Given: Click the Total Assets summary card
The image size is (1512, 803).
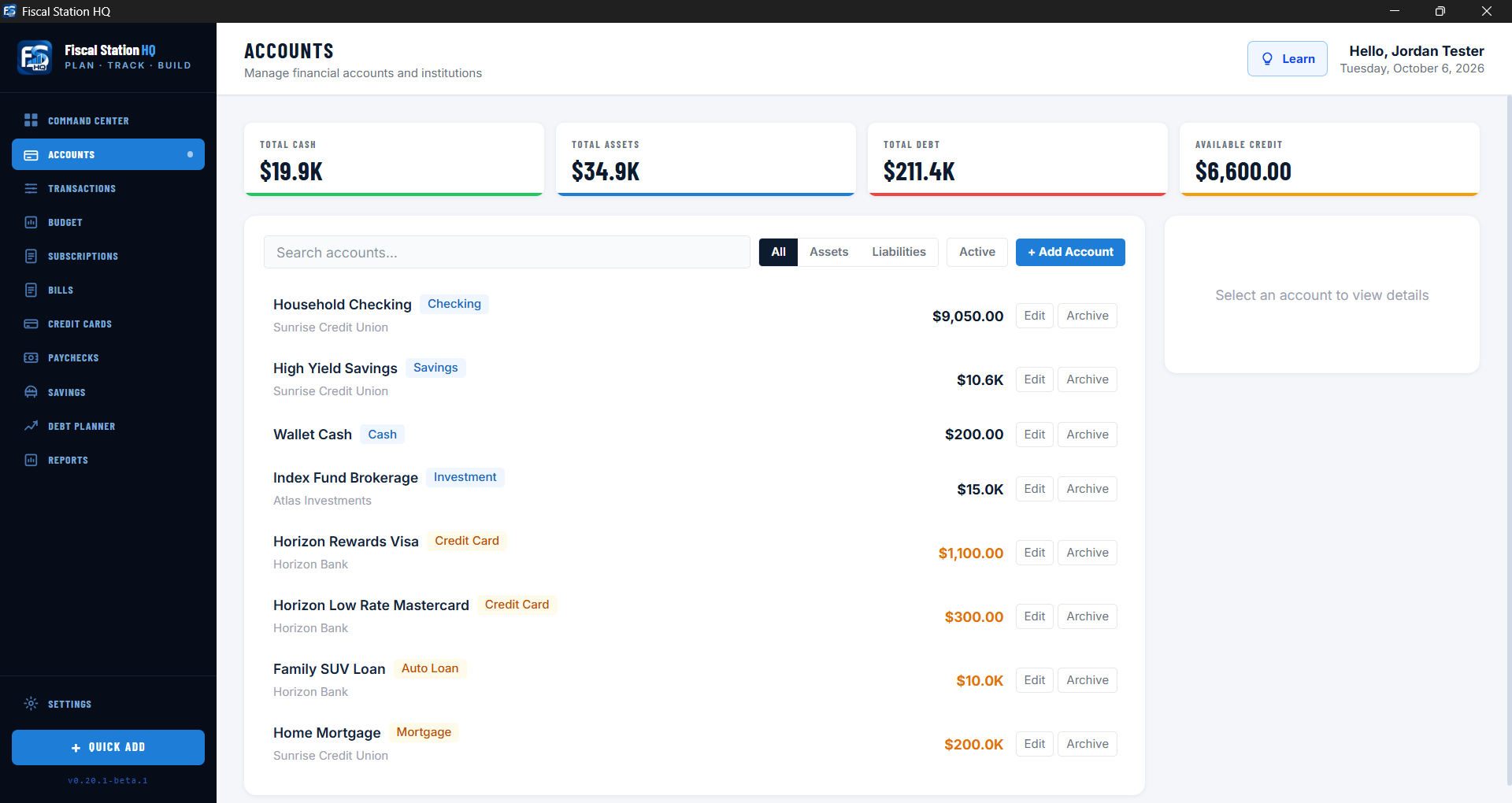Looking at the screenshot, I should coord(706,159).
